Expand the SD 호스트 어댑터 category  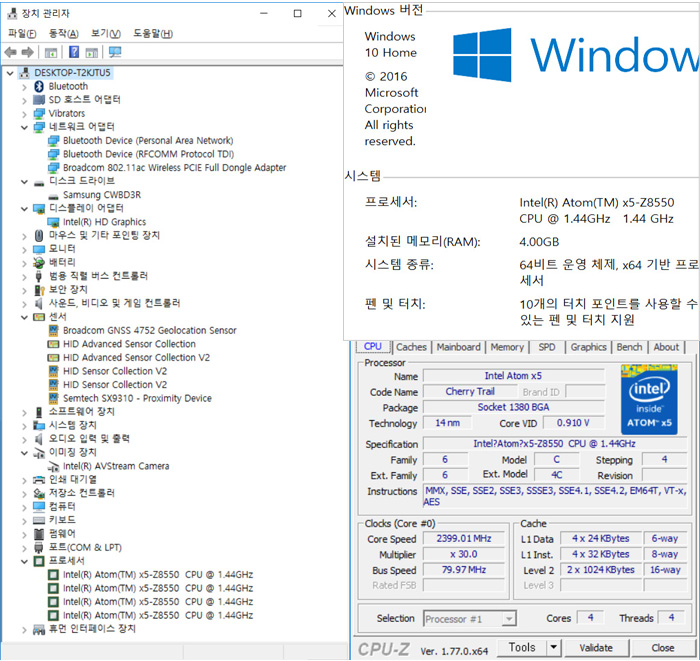(x=25, y=100)
